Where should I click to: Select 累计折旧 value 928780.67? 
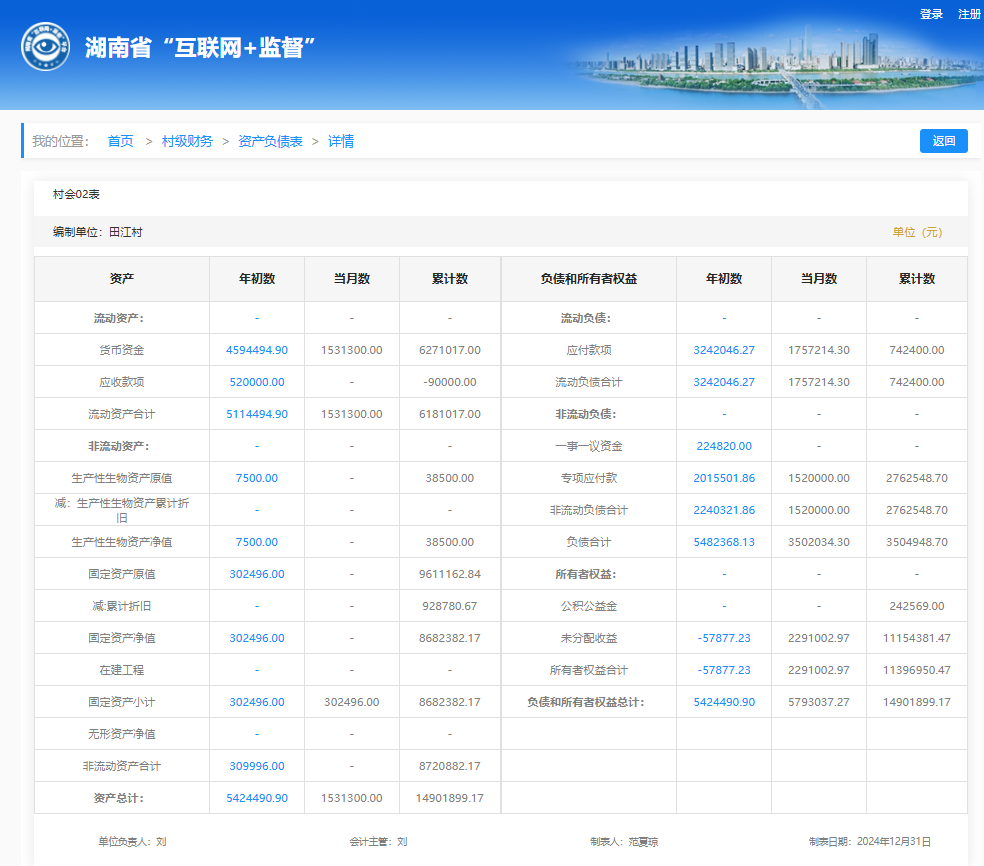[450, 606]
